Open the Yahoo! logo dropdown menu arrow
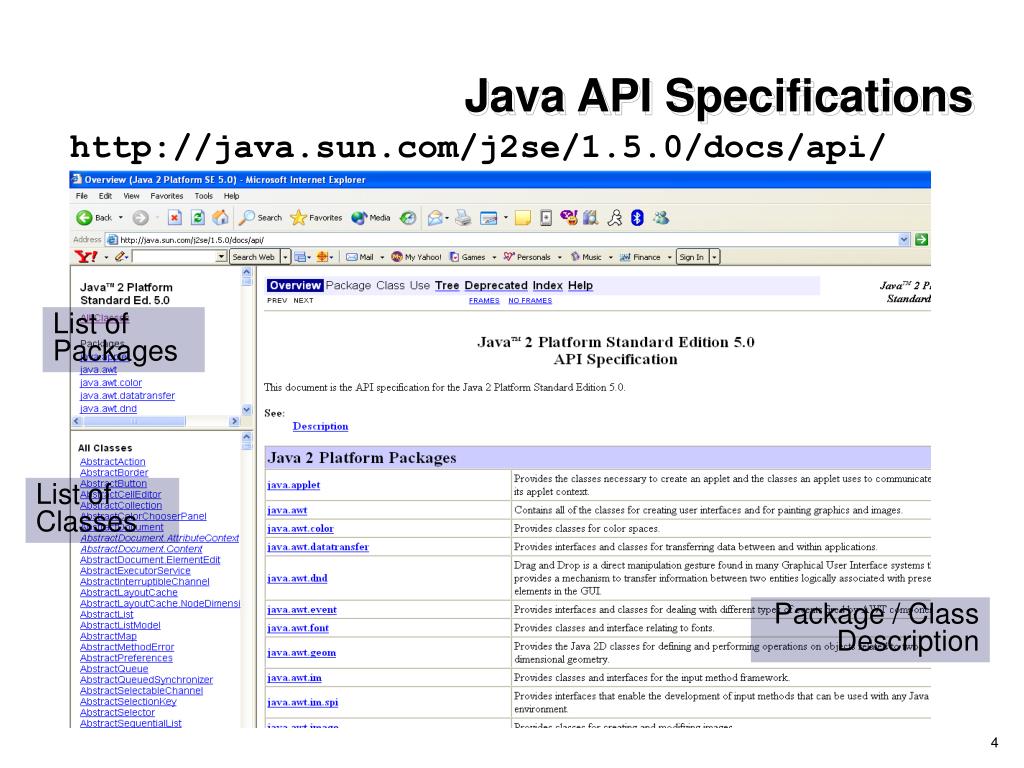 pyautogui.click(x=106, y=257)
